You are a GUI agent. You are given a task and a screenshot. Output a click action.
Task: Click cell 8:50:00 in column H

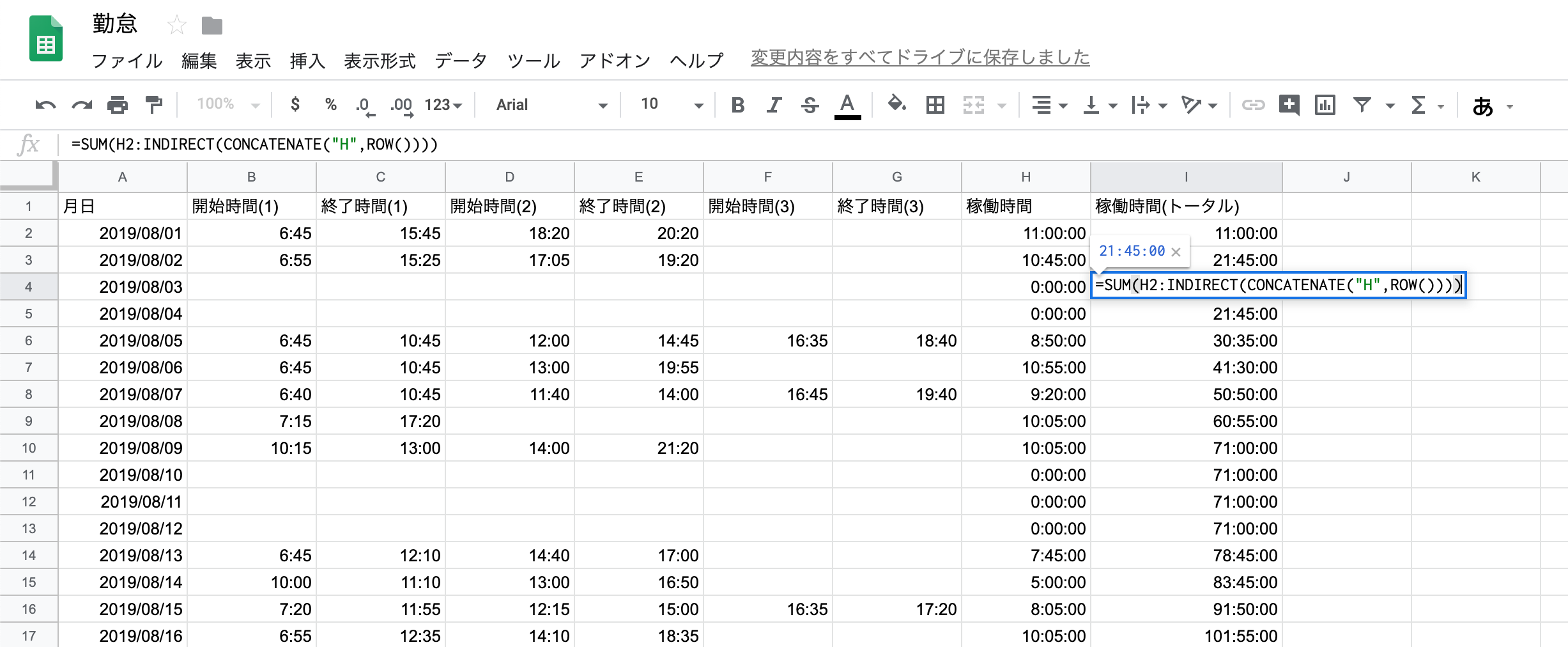[1026, 341]
